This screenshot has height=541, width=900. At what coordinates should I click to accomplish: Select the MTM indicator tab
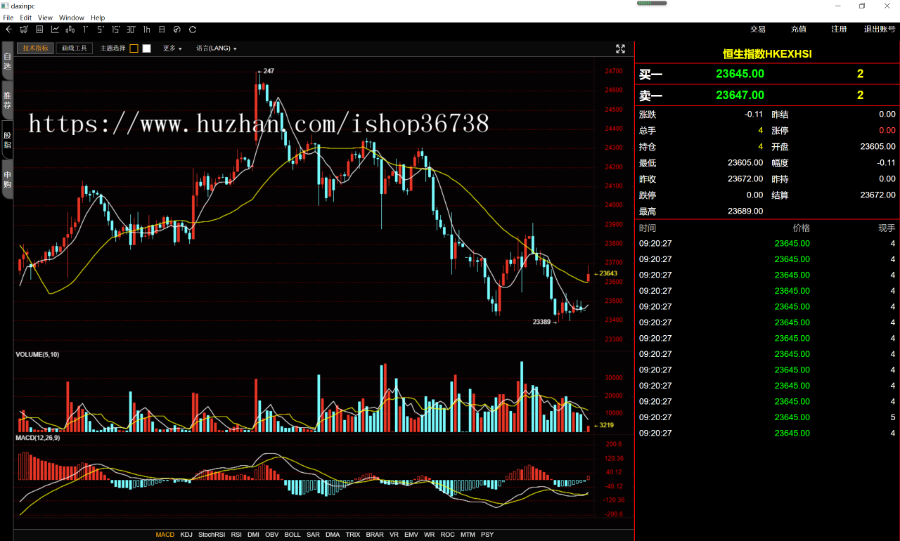click(x=468, y=535)
